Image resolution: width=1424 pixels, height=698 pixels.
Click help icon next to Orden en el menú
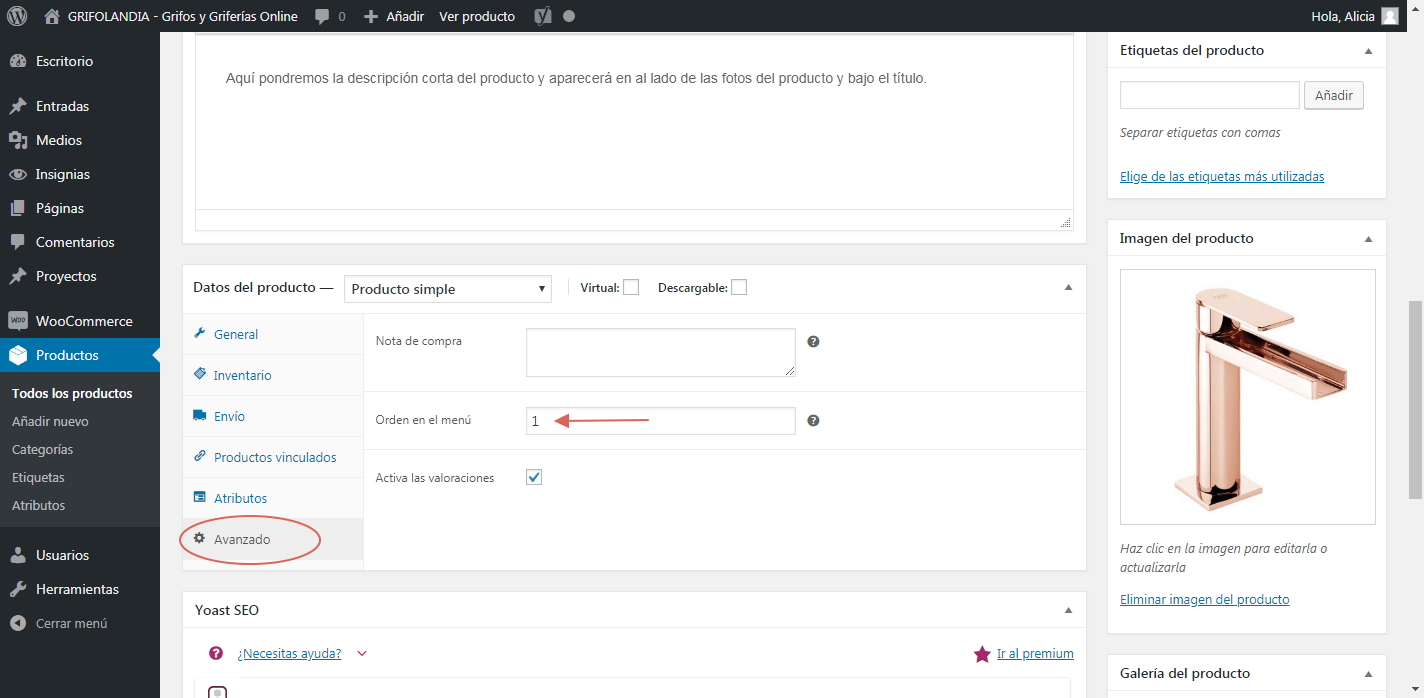(813, 421)
